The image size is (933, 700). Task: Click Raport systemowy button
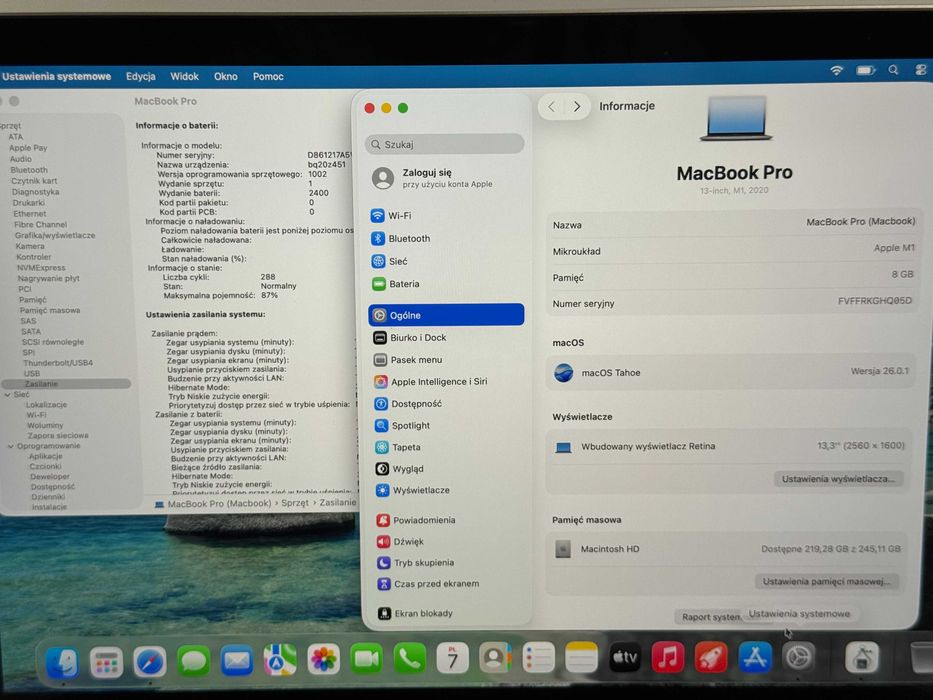point(710,617)
